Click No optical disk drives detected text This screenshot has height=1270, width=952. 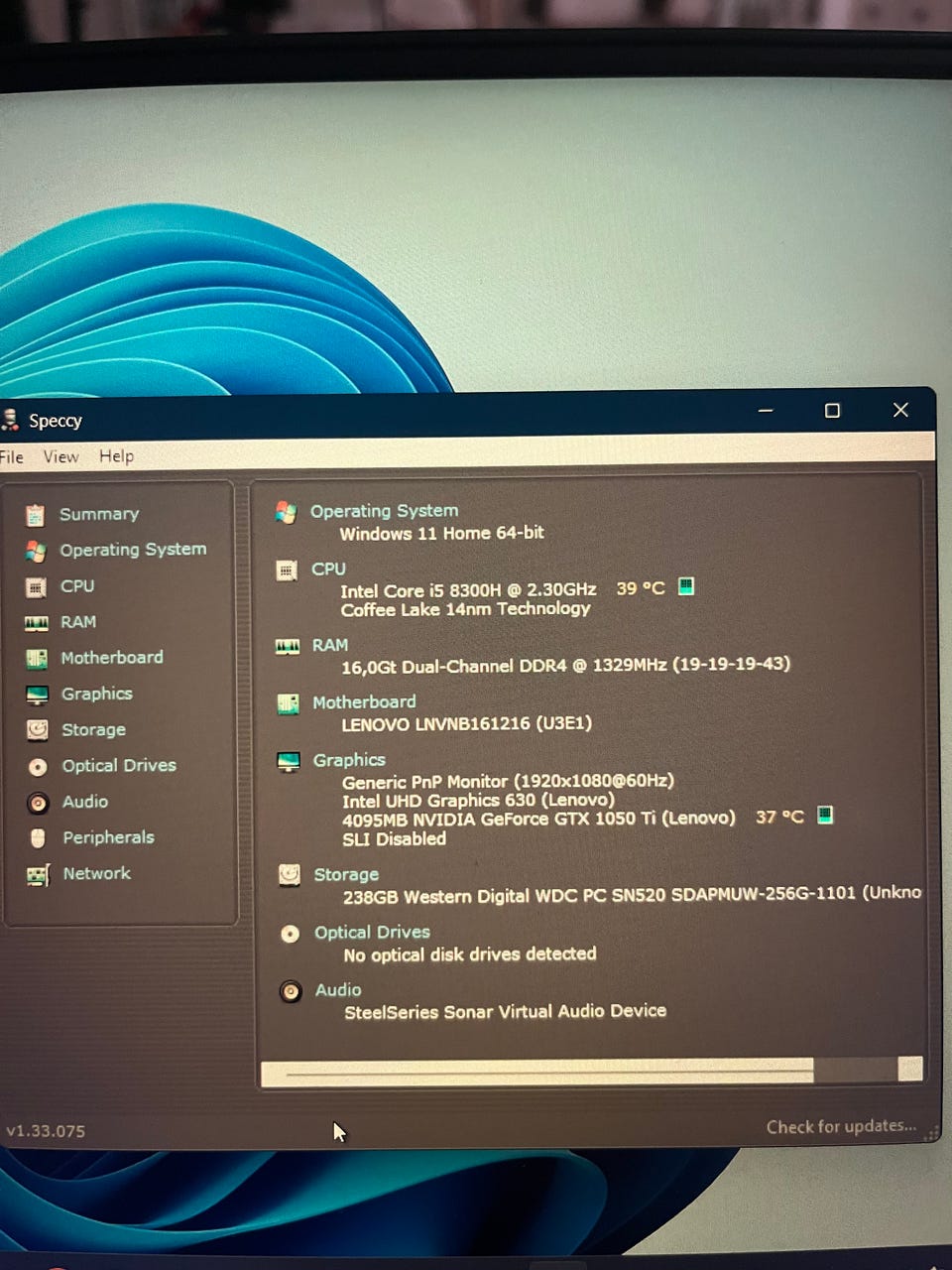[469, 954]
